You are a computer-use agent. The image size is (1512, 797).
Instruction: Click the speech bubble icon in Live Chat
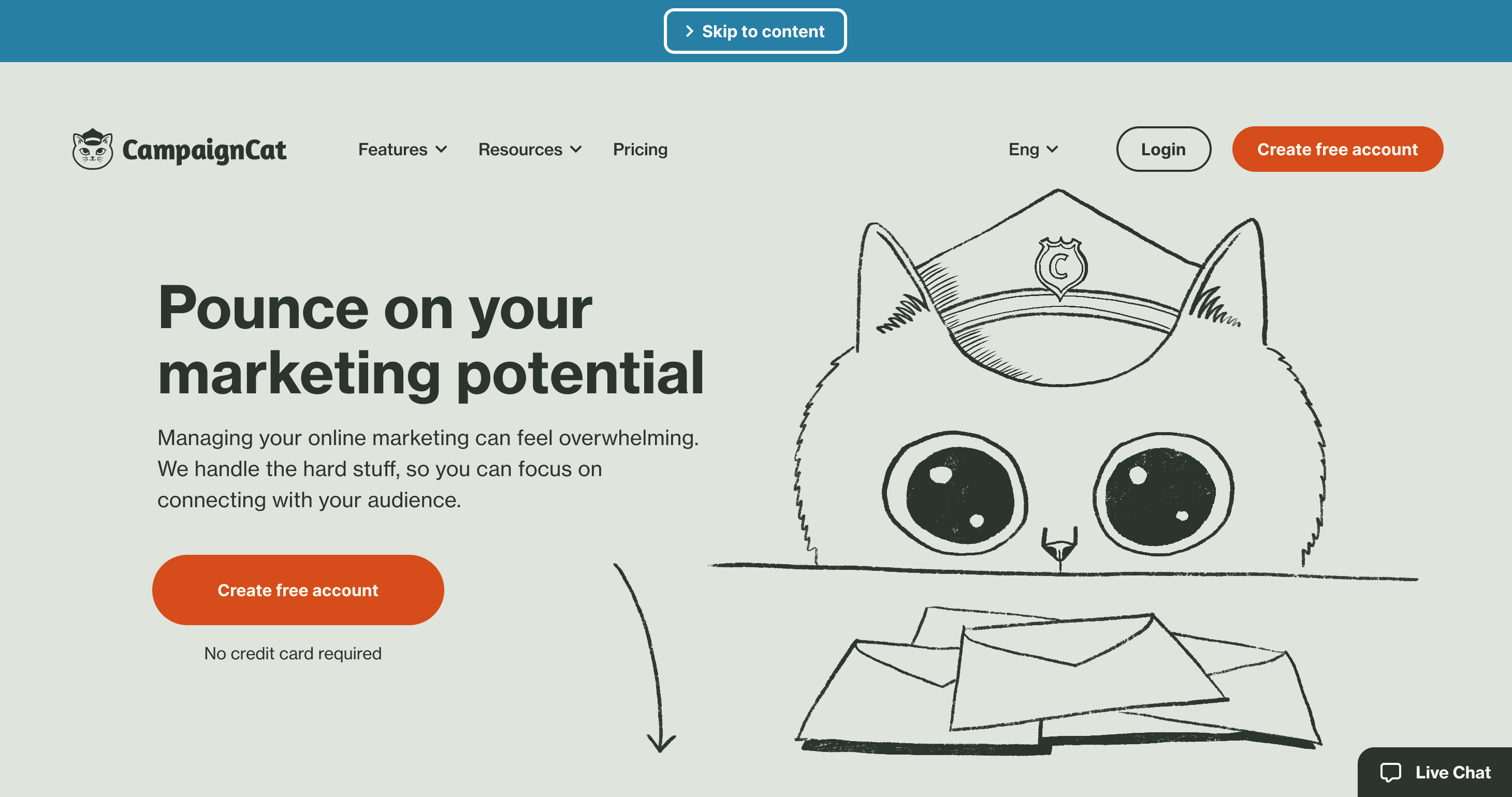(1390, 772)
